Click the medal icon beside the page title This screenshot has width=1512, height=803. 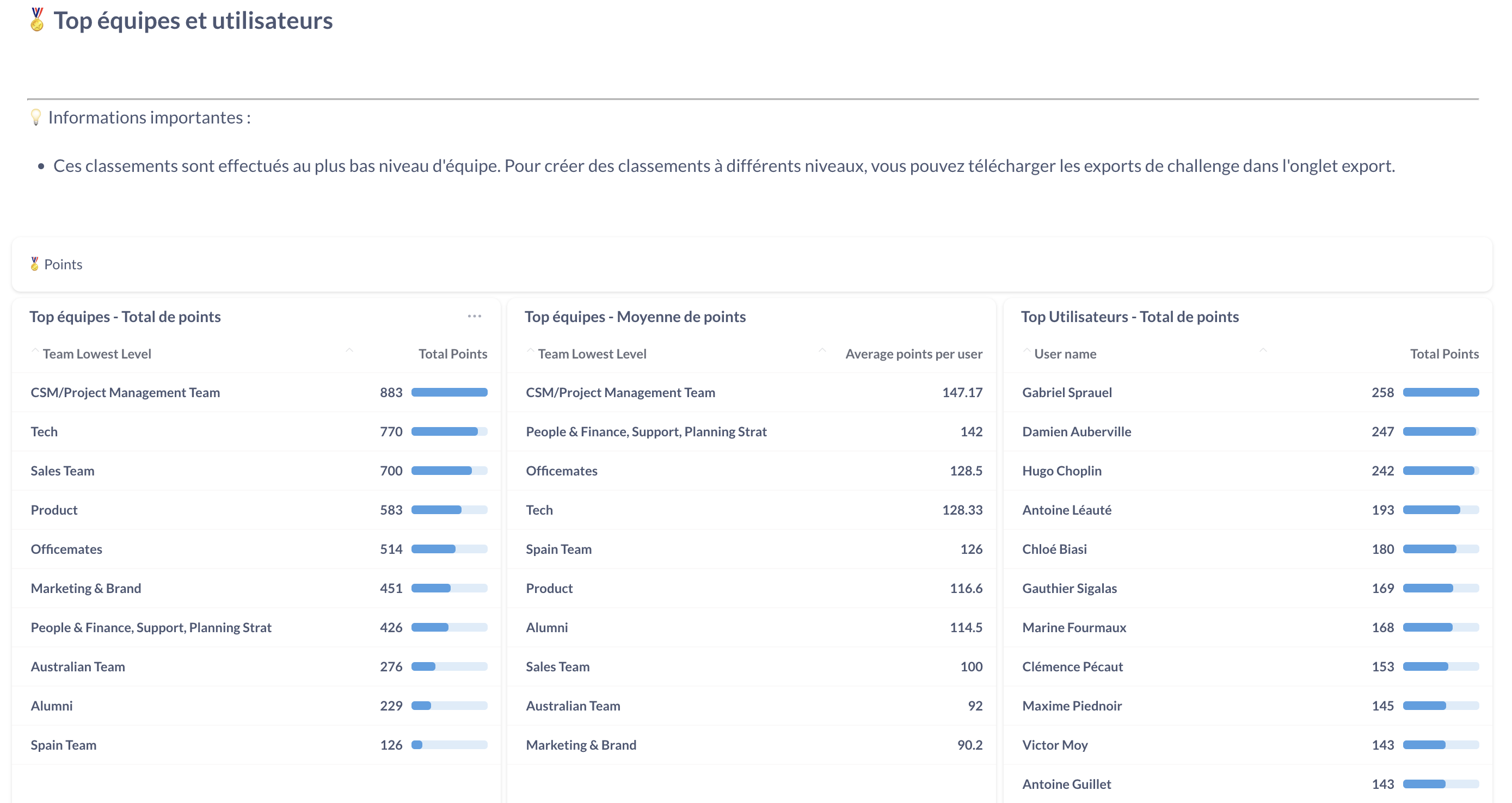pos(37,20)
